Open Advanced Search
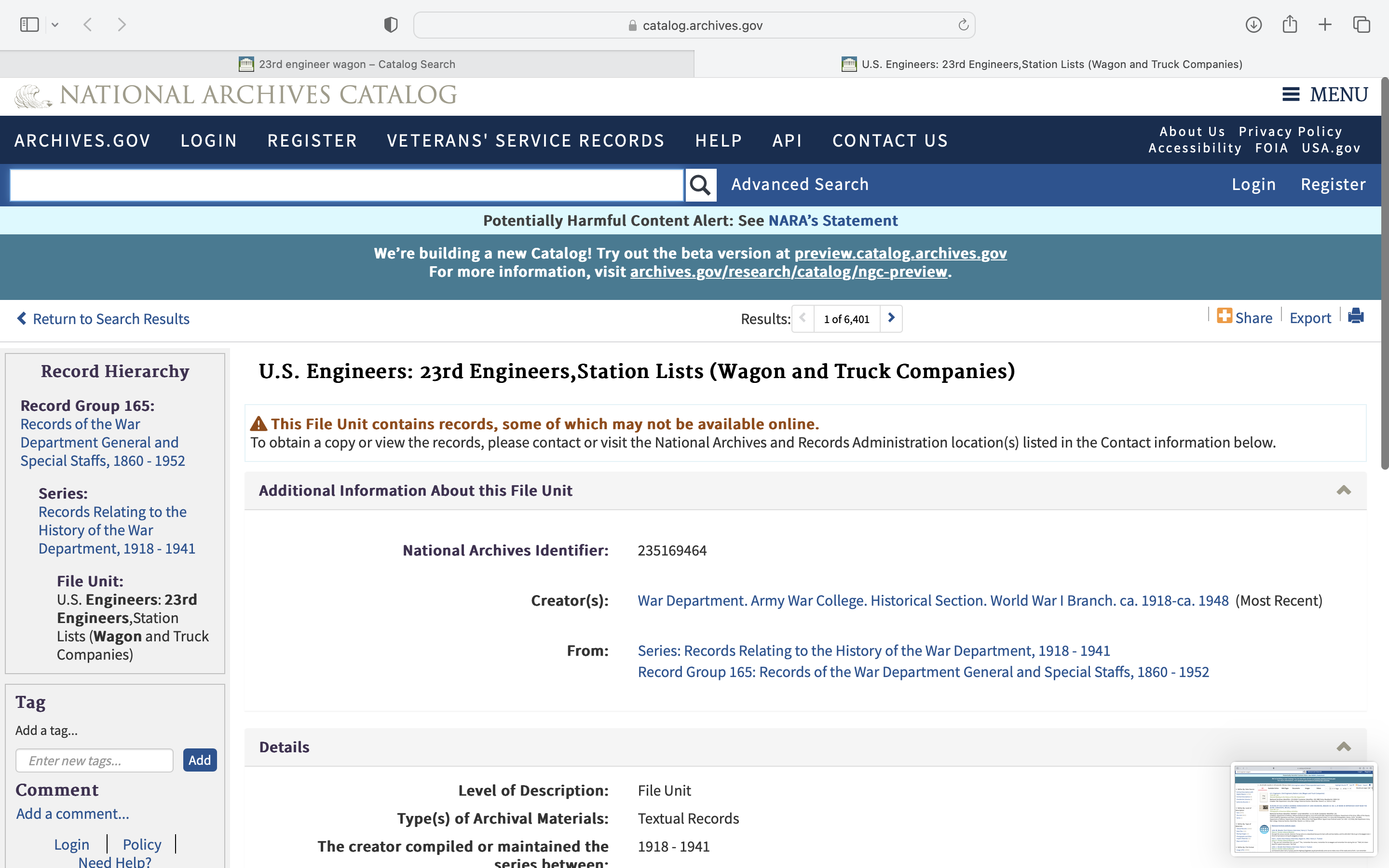The image size is (1389, 868). (800, 185)
